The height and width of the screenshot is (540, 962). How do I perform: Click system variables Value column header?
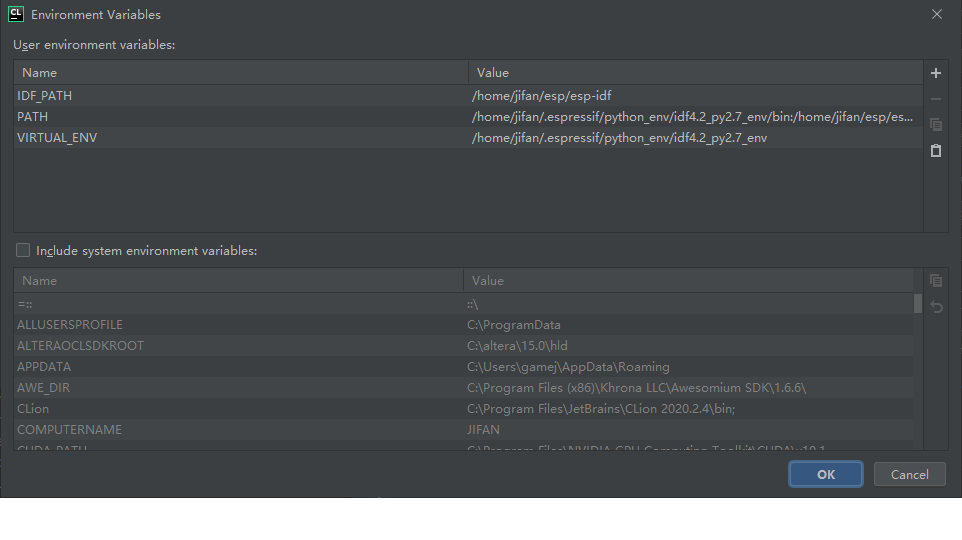point(688,280)
